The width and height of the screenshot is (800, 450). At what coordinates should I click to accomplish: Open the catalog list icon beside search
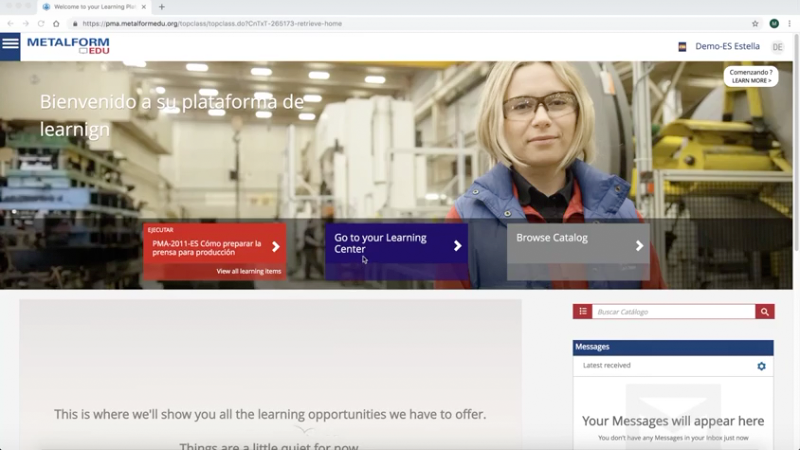coord(582,312)
